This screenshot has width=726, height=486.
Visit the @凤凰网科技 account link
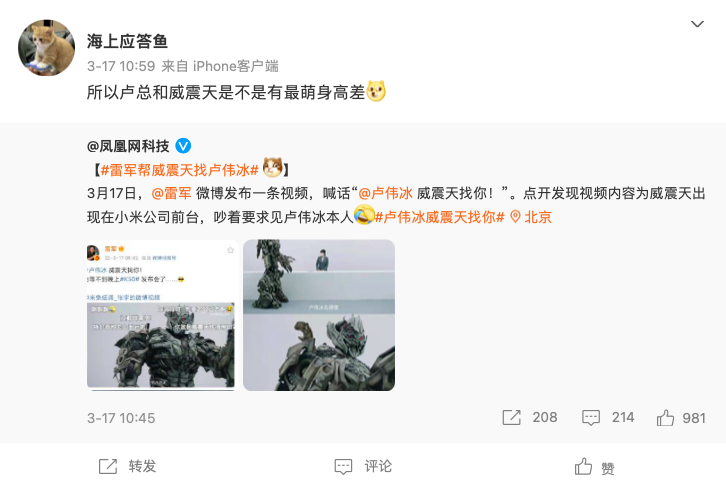coord(128,146)
